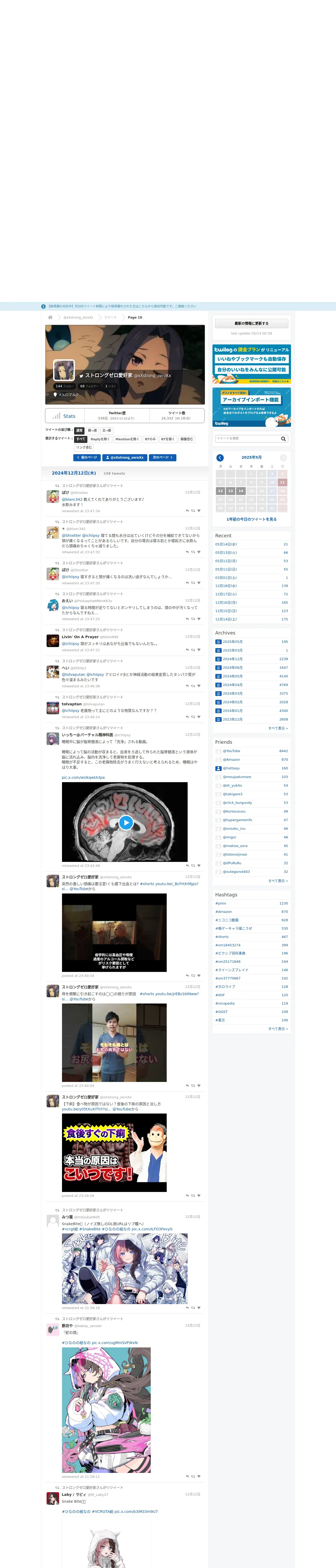This screenshot has width=336, height=1568.
Task: Go to the home icon in breadcrumb
Action: pos(50,317)
